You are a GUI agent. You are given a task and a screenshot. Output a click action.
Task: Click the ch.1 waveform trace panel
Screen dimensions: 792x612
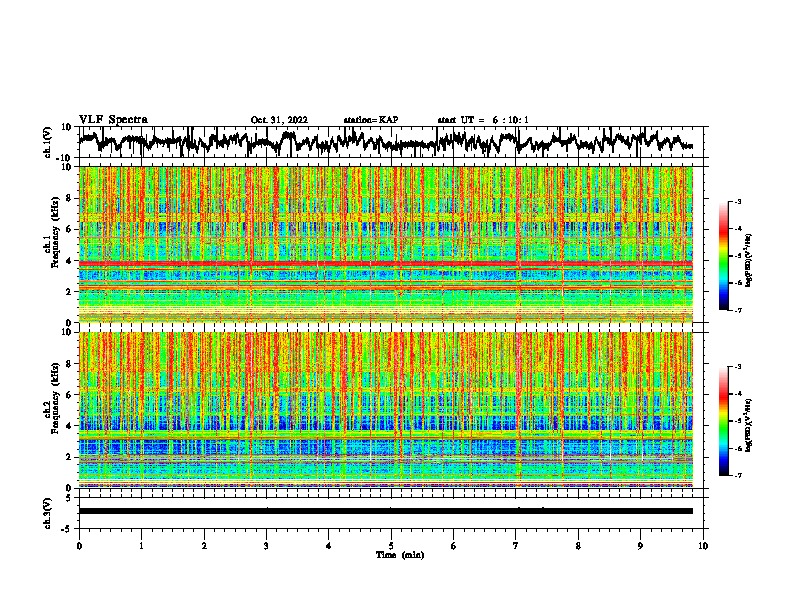tap(393, 142)
